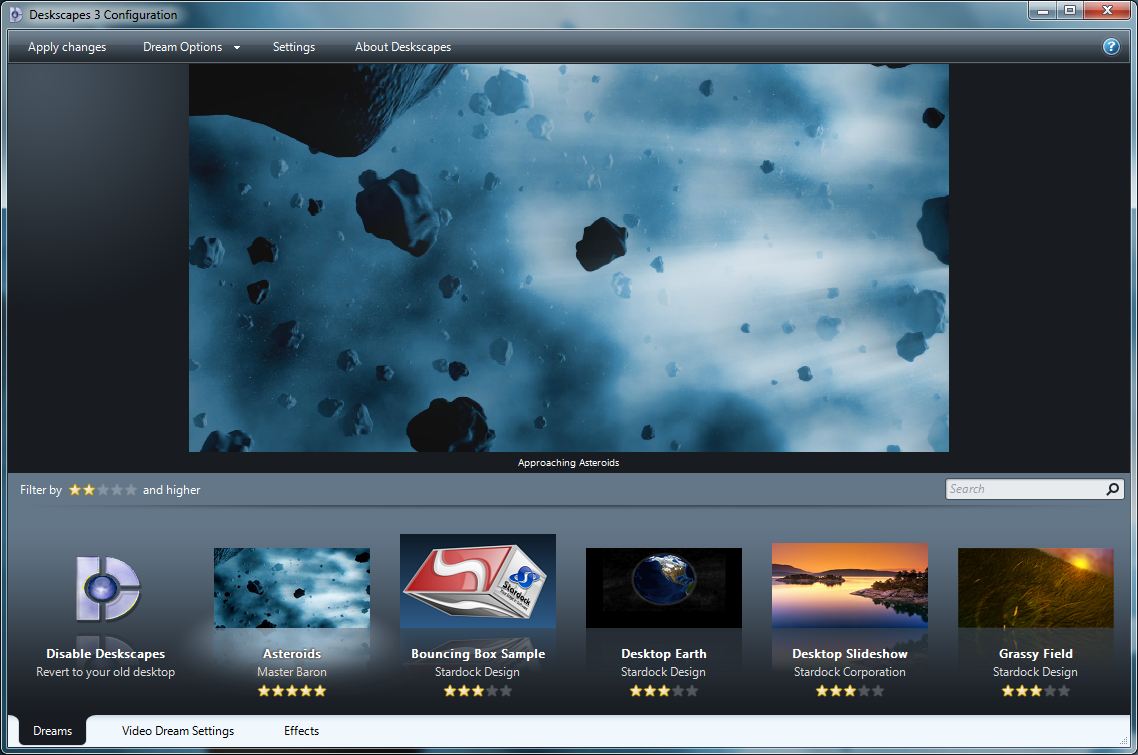The width and height of the screenshot is (1138, 755).
Task: Open the Dream Options menu
Action: pos(182,47)
